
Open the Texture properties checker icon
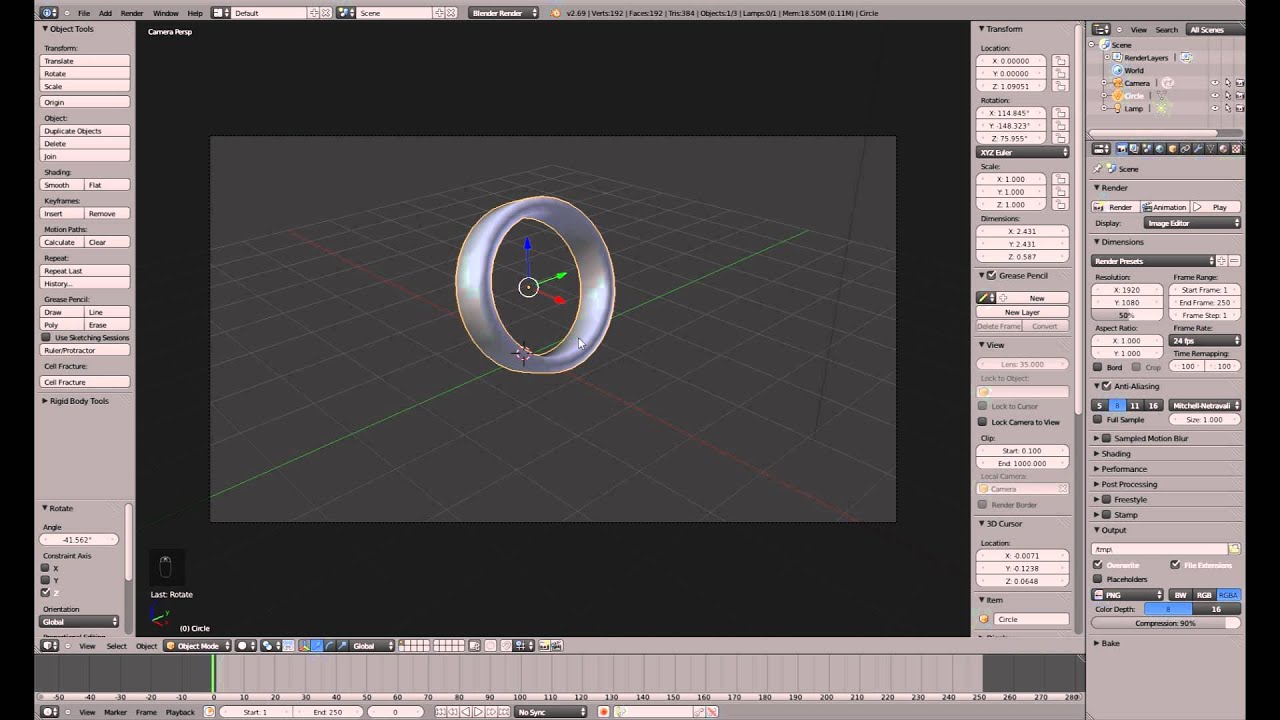pyautogui.click(x=1236, y=148)
